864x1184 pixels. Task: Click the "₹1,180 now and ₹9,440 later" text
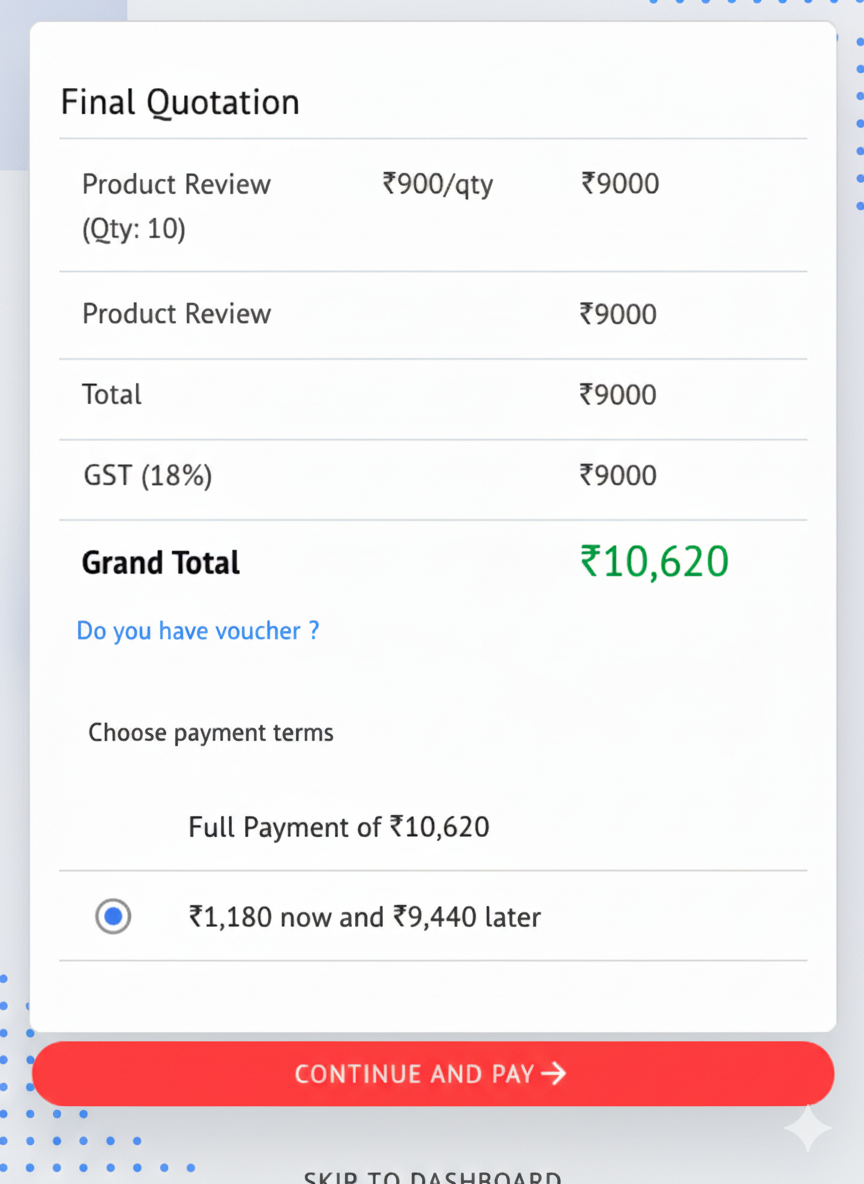point(364,917)
